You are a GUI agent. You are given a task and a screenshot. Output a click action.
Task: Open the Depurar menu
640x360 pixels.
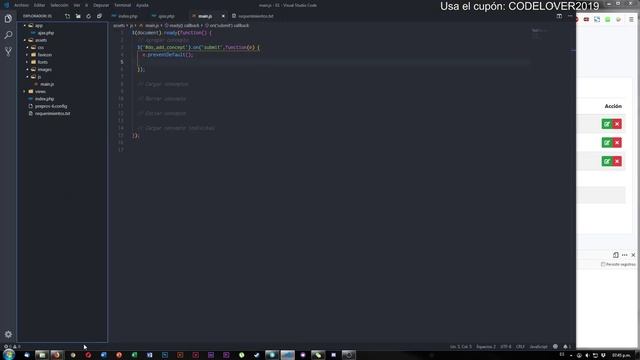[101, 5]
